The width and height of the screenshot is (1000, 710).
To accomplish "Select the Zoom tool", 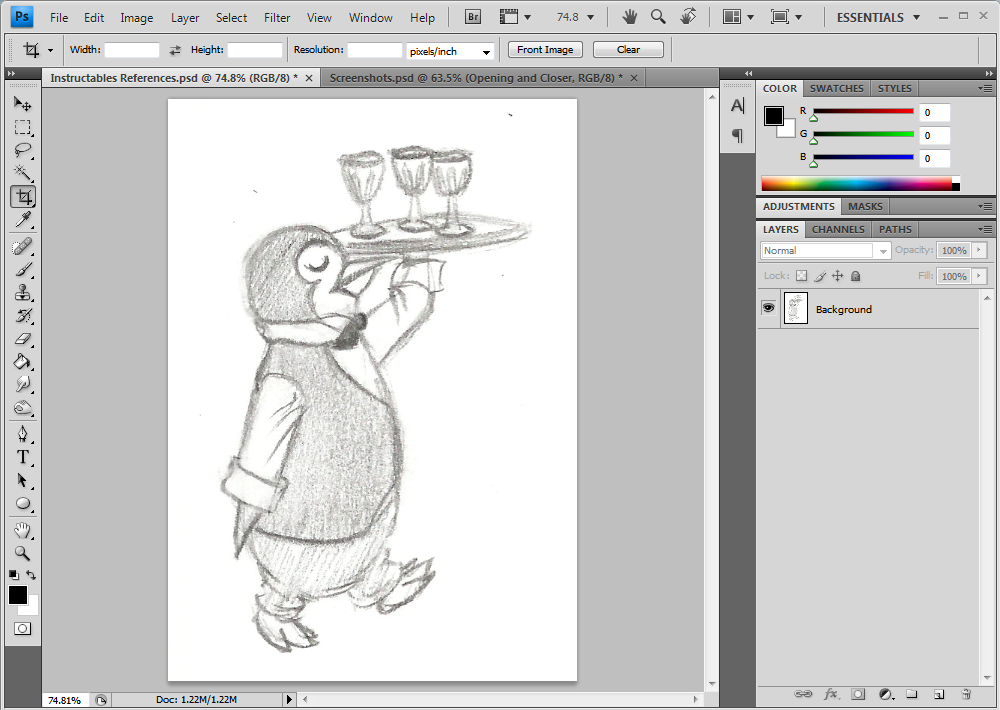I will click(x=23, y=552).
